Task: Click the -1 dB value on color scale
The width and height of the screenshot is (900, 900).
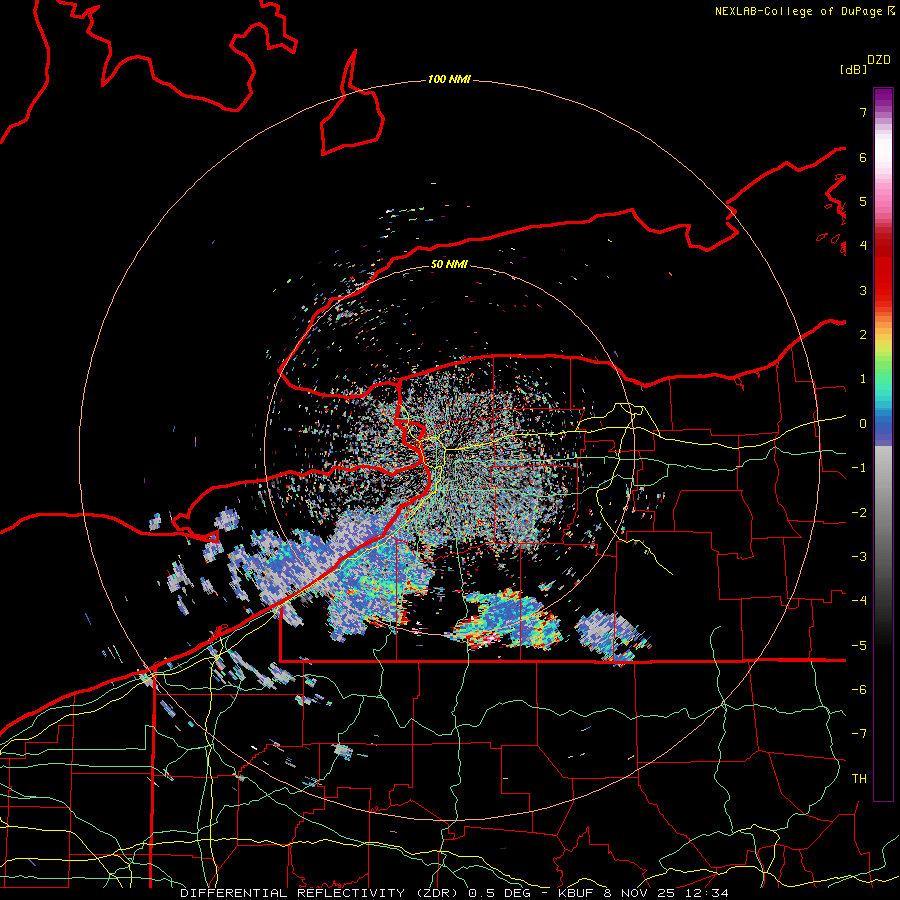Action: [x=859, y=468]
